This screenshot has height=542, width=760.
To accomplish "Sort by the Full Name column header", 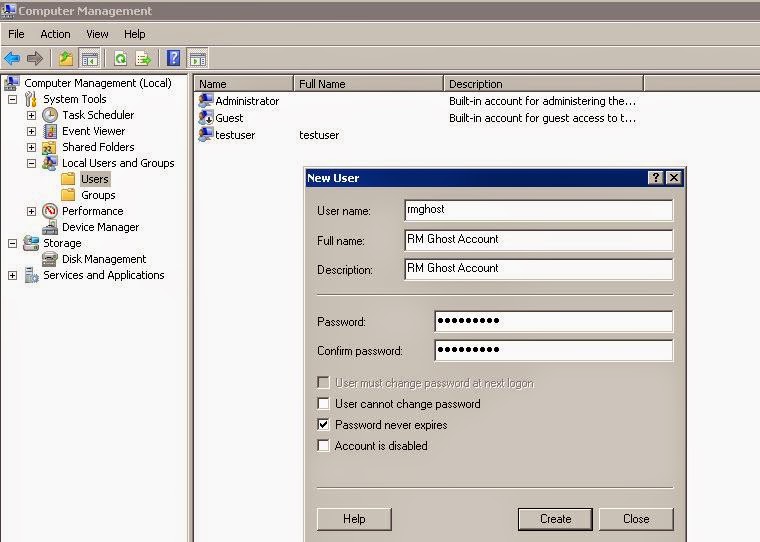I will click(369, 84).
